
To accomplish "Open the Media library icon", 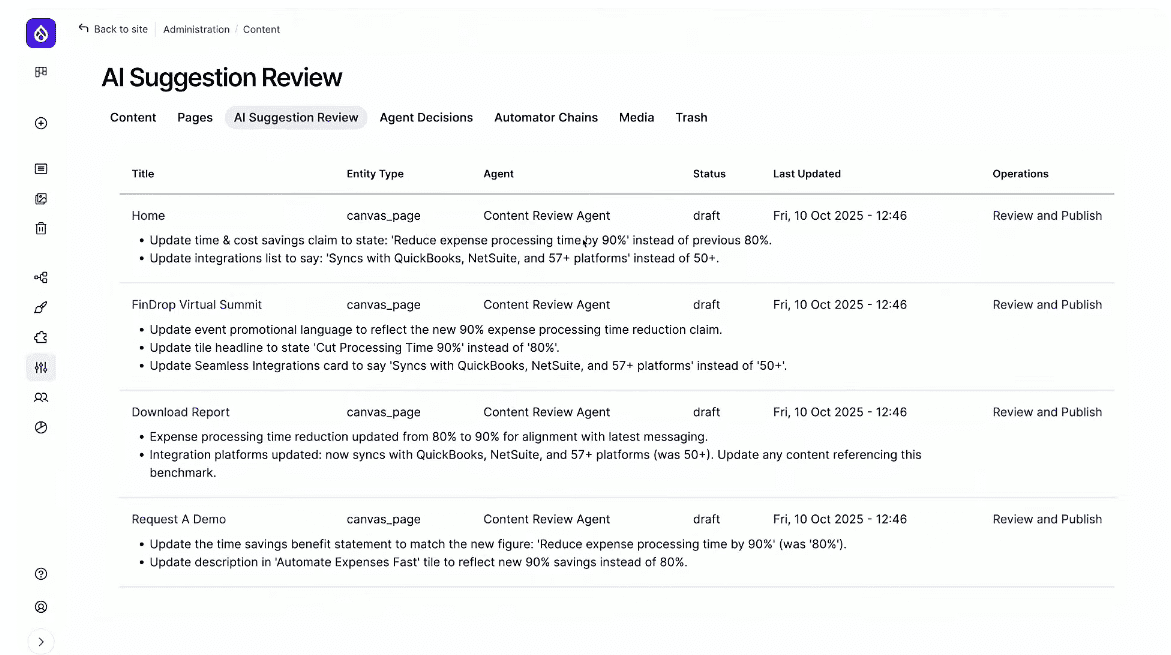I will click(x=40, y=198).
